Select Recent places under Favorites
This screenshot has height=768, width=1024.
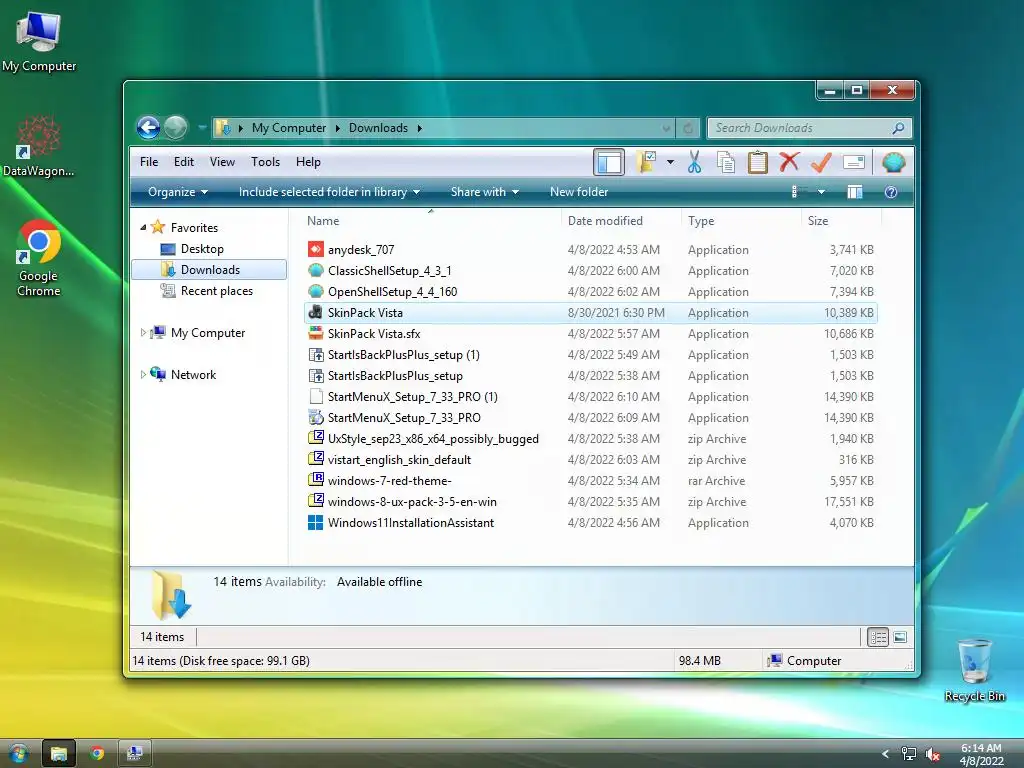pos(216,291)
